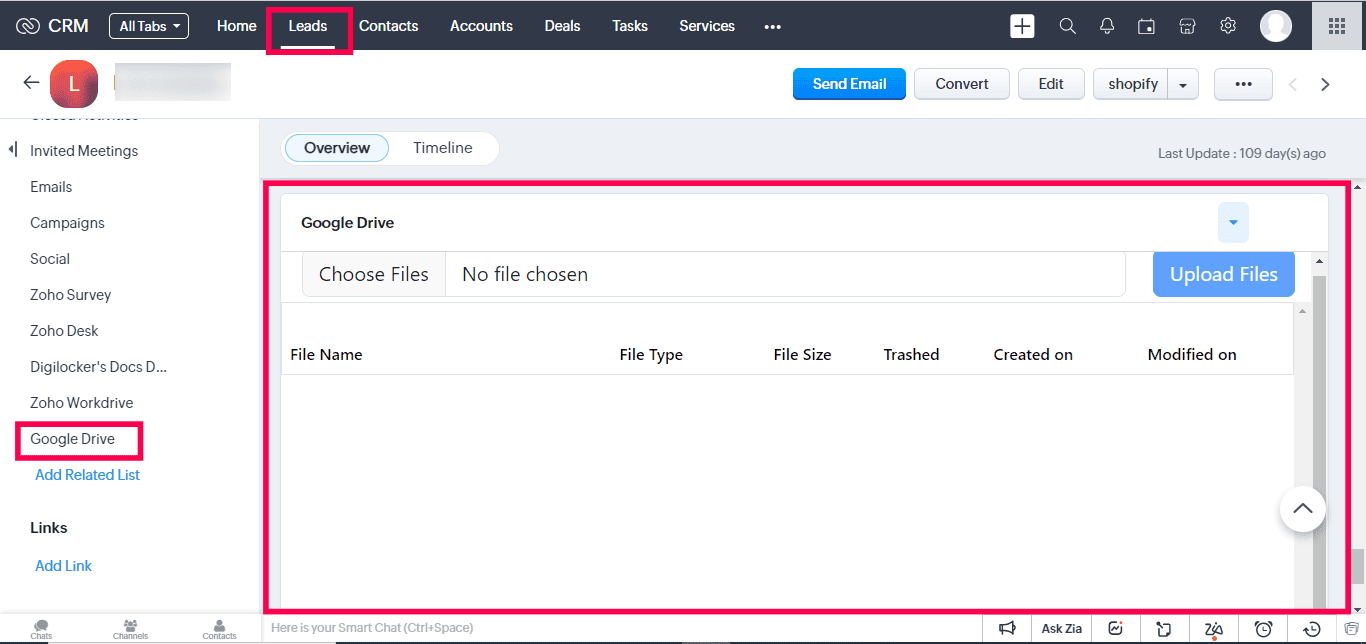Open Chats in the bottom bar
This screenshot has width=1366, height=644.
click(41, 629)
